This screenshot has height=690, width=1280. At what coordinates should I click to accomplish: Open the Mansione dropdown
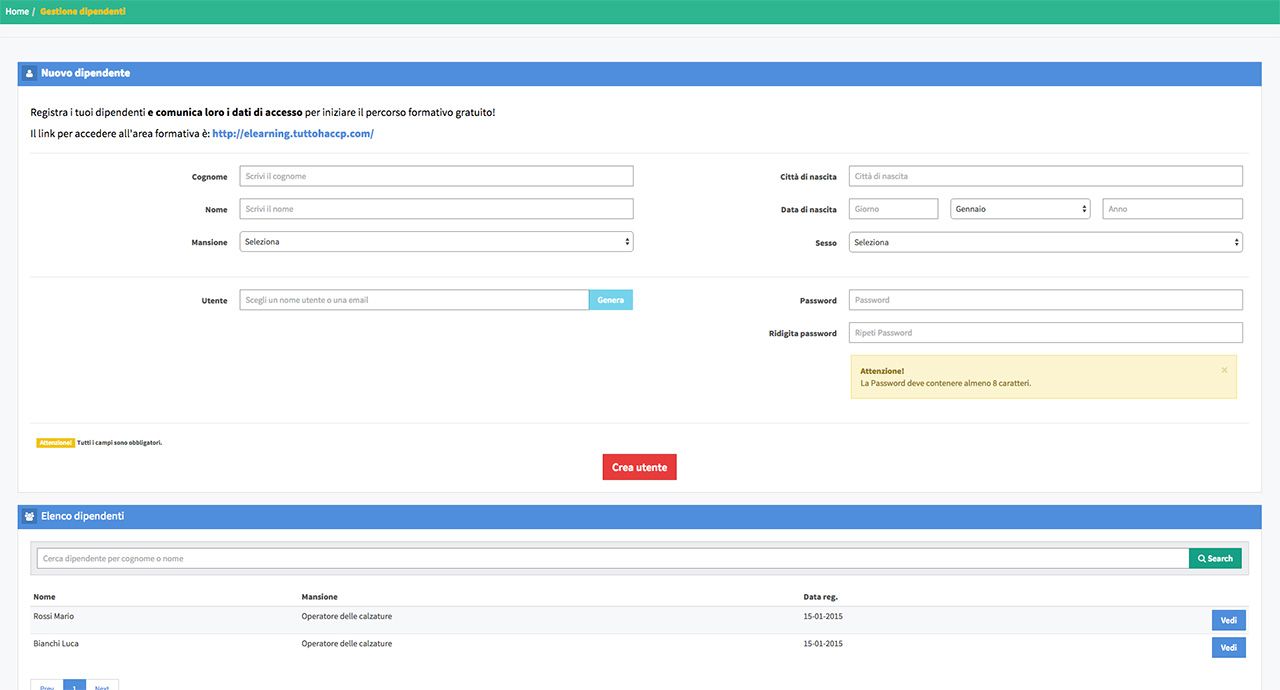pyautogui.click(x=436, y=242)
